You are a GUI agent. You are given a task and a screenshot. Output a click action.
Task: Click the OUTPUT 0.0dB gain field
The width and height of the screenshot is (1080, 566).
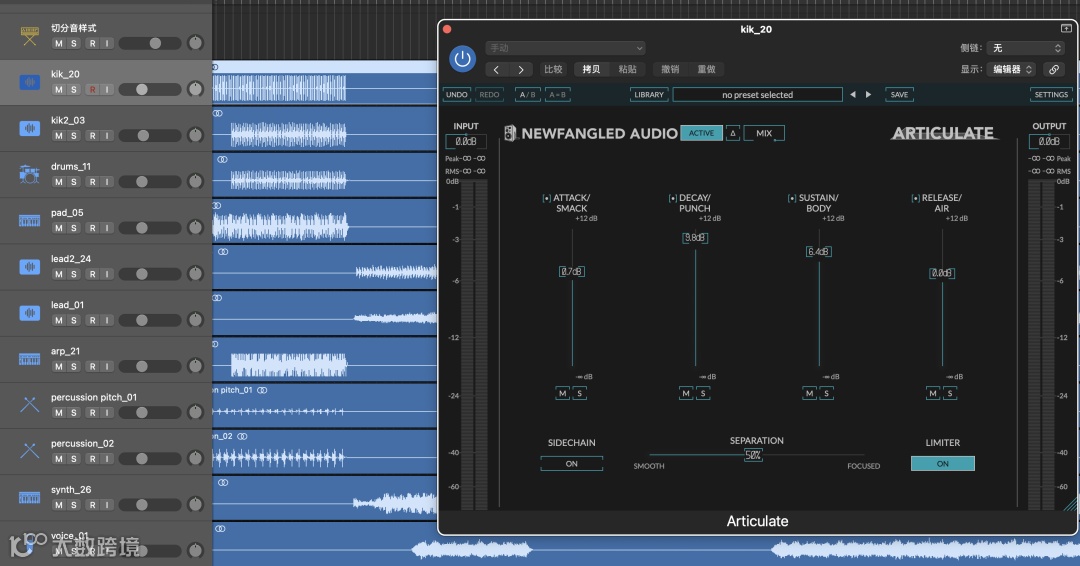(x=1049, y=141)
